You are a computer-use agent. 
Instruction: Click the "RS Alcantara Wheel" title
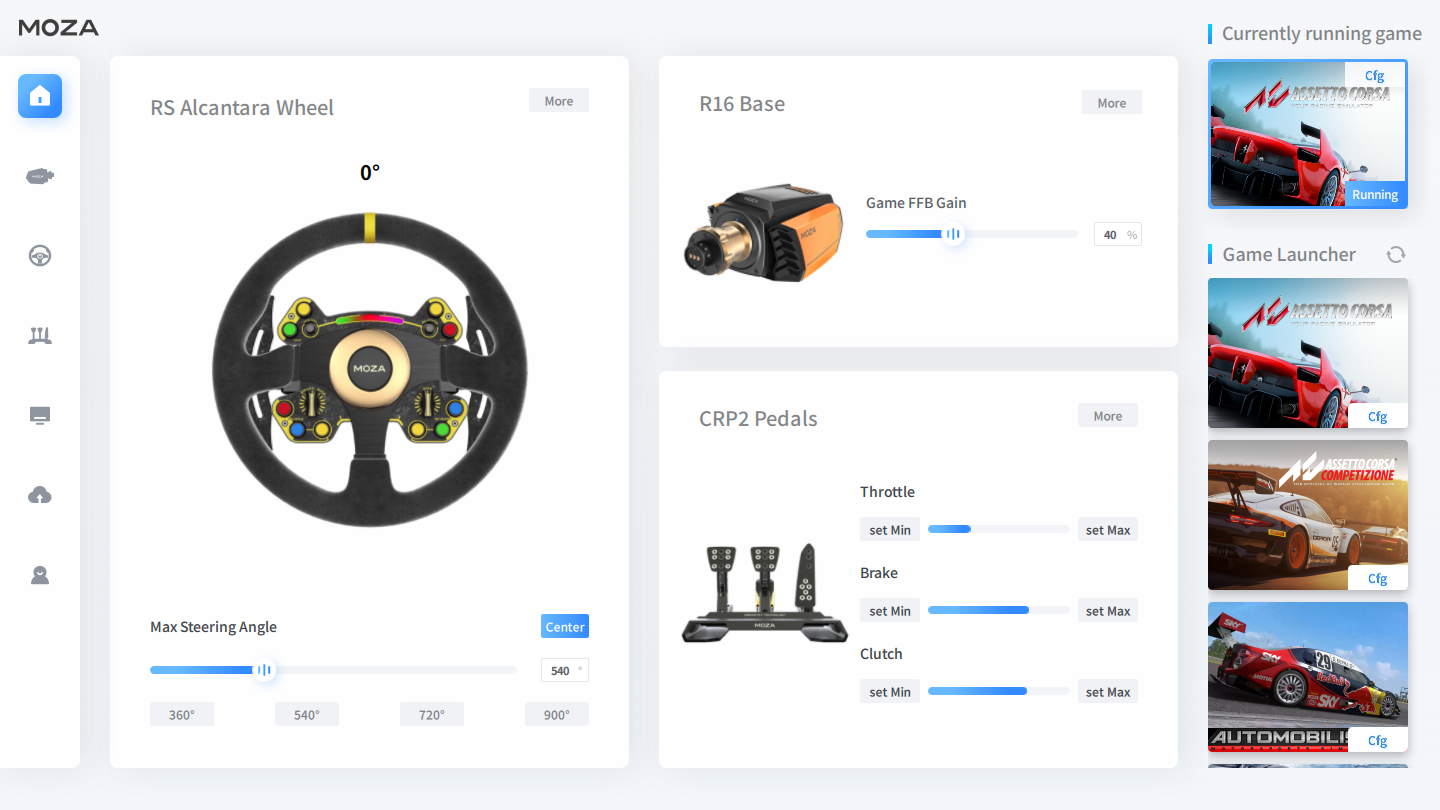click(242, 108)
